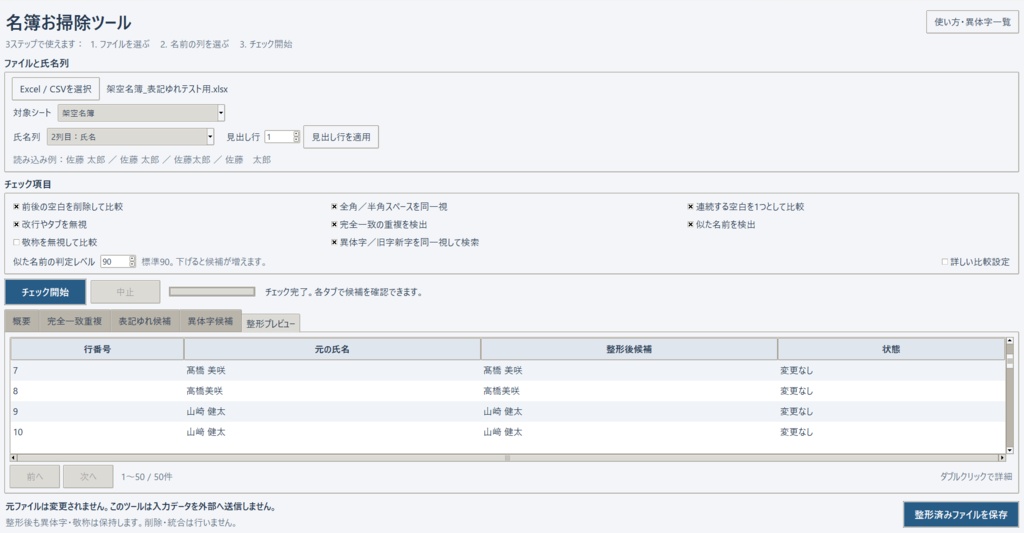Click the 1～50 / 50件 page counter
Viewport: 1024px width, 533px height.
pos(147,477)
